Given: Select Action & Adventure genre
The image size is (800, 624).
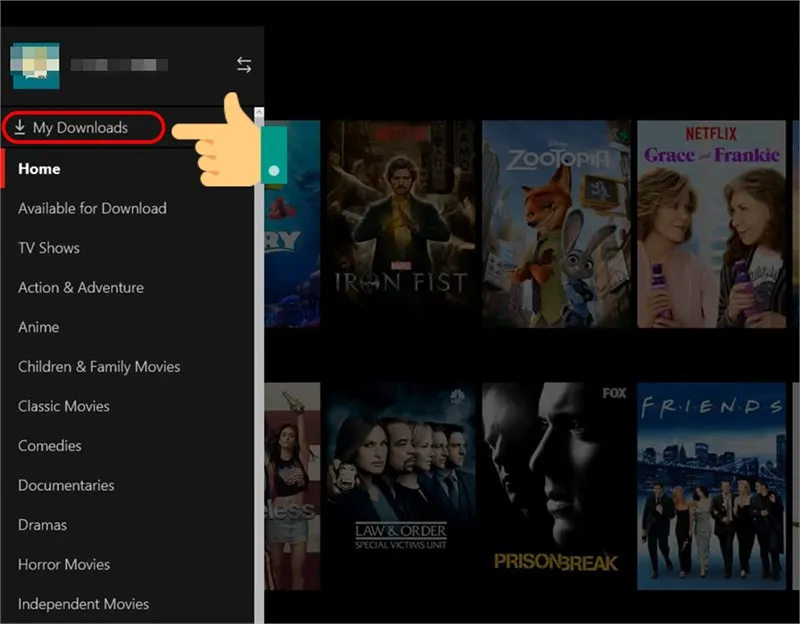Looking at the screenshot, I should pos(80,287).
